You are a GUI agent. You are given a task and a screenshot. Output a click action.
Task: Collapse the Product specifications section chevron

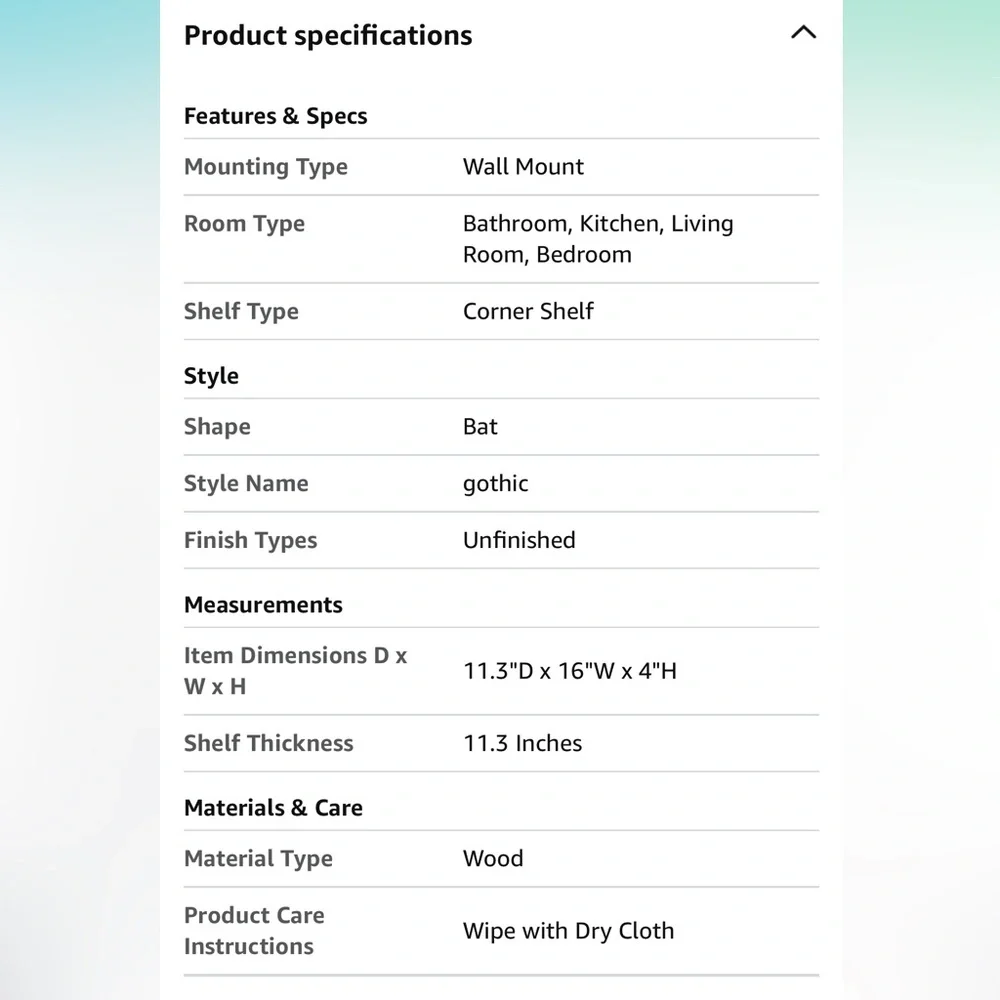(804, 33)
